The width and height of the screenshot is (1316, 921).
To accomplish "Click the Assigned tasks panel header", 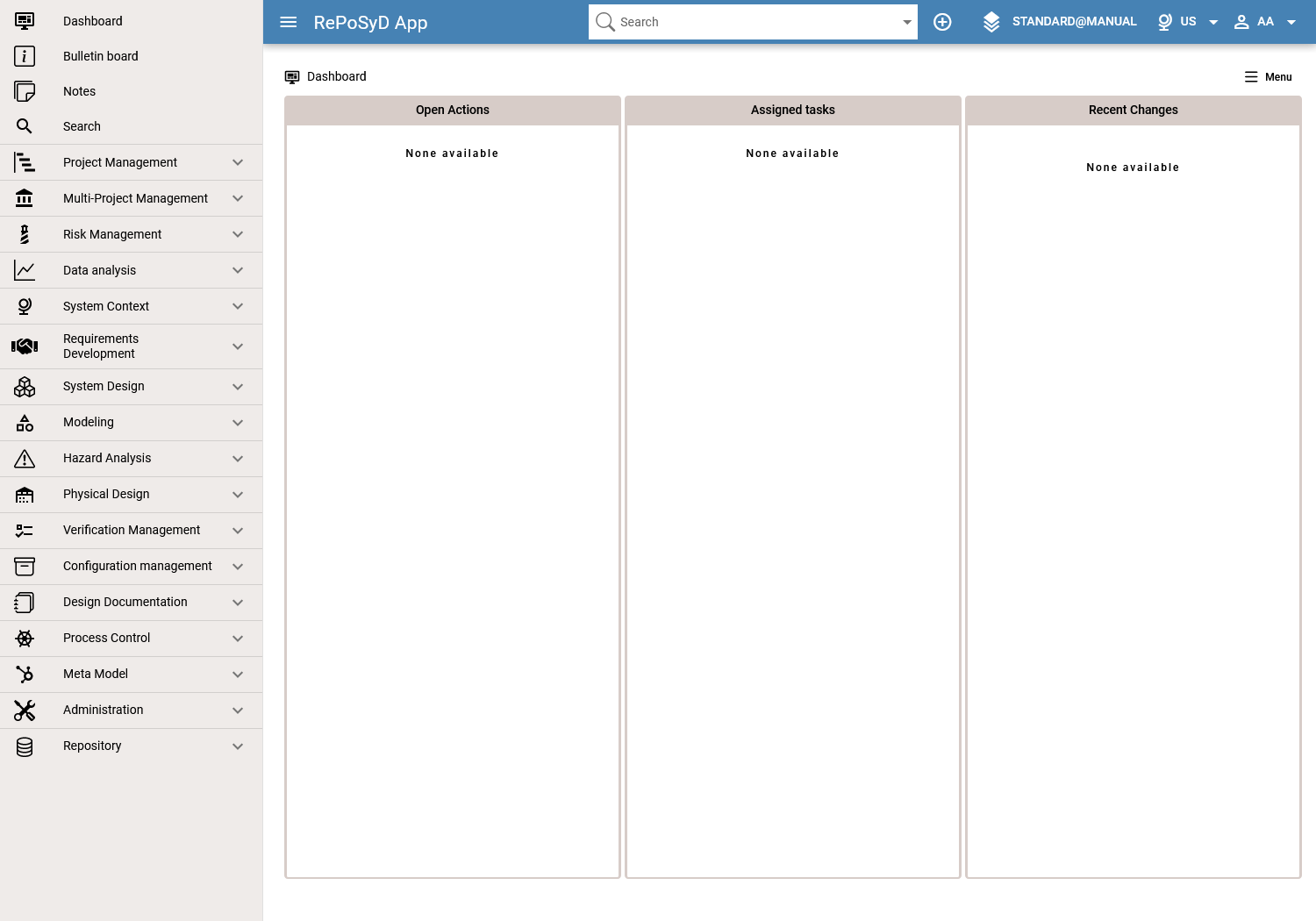I will 793,111.
